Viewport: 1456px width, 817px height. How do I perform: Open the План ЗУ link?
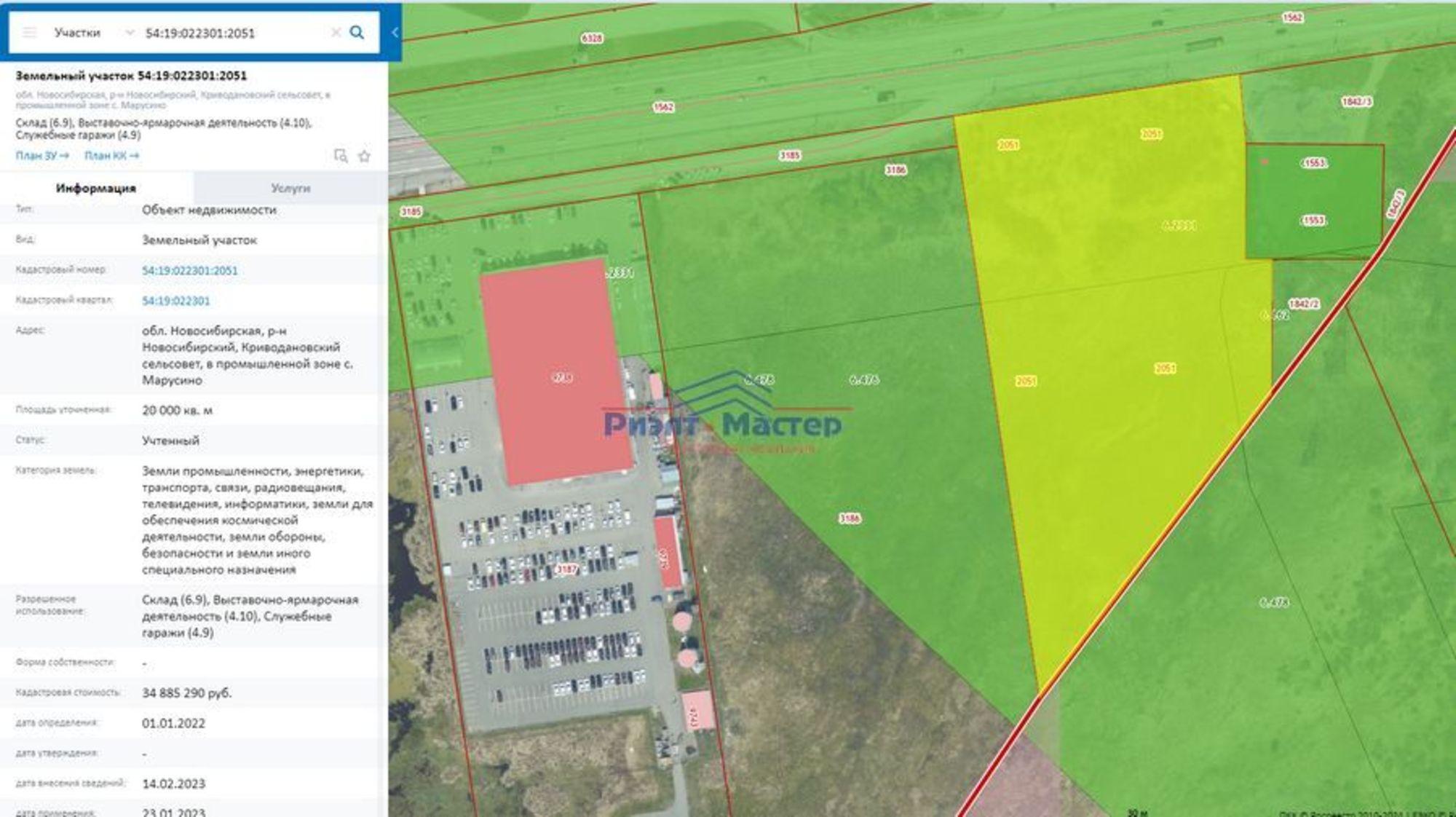(x=42, y=156)
